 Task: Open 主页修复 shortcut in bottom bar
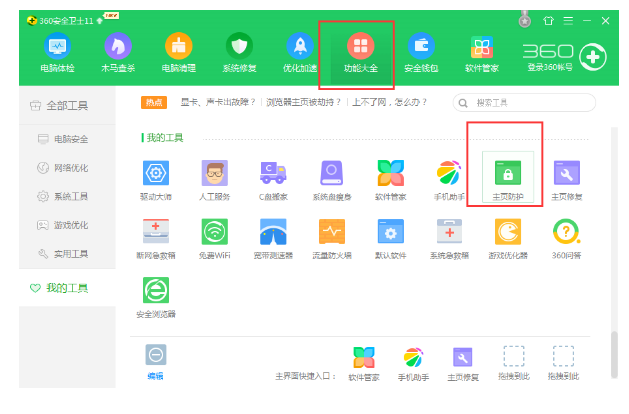[463, 364]
